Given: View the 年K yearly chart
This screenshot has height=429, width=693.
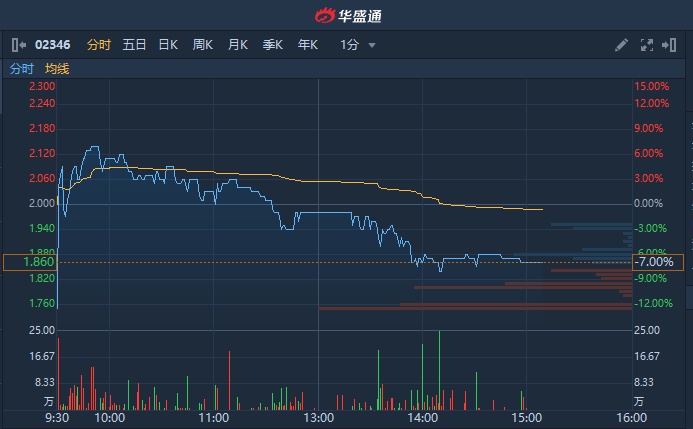Looking at the screenshot, I should 307,45.
